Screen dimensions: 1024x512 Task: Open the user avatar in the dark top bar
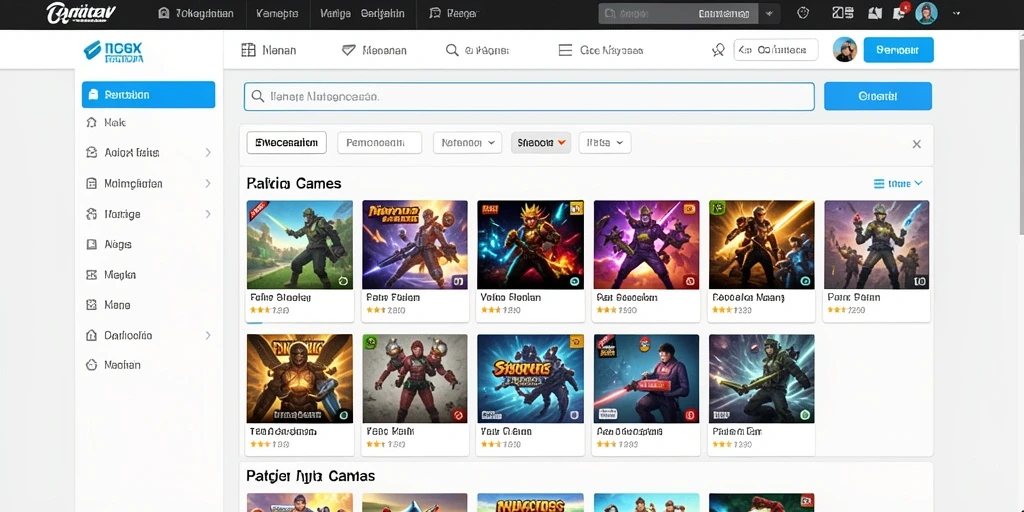(x=926, y=13)
